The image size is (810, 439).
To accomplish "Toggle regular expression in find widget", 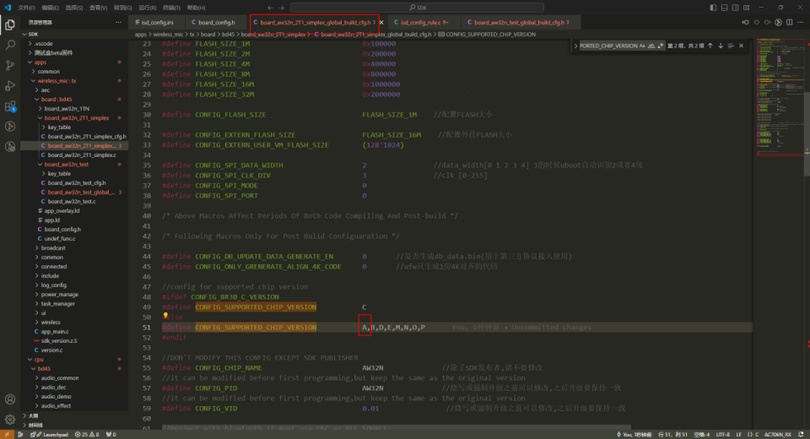I will pos(660,45).
